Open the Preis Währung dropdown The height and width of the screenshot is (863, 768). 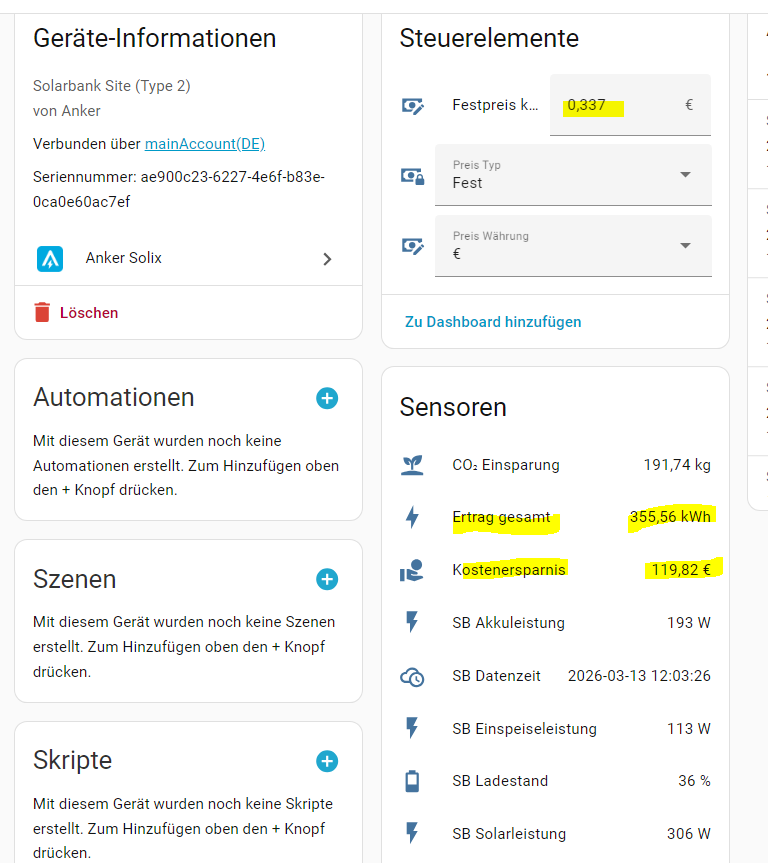(x=573, y=246)
